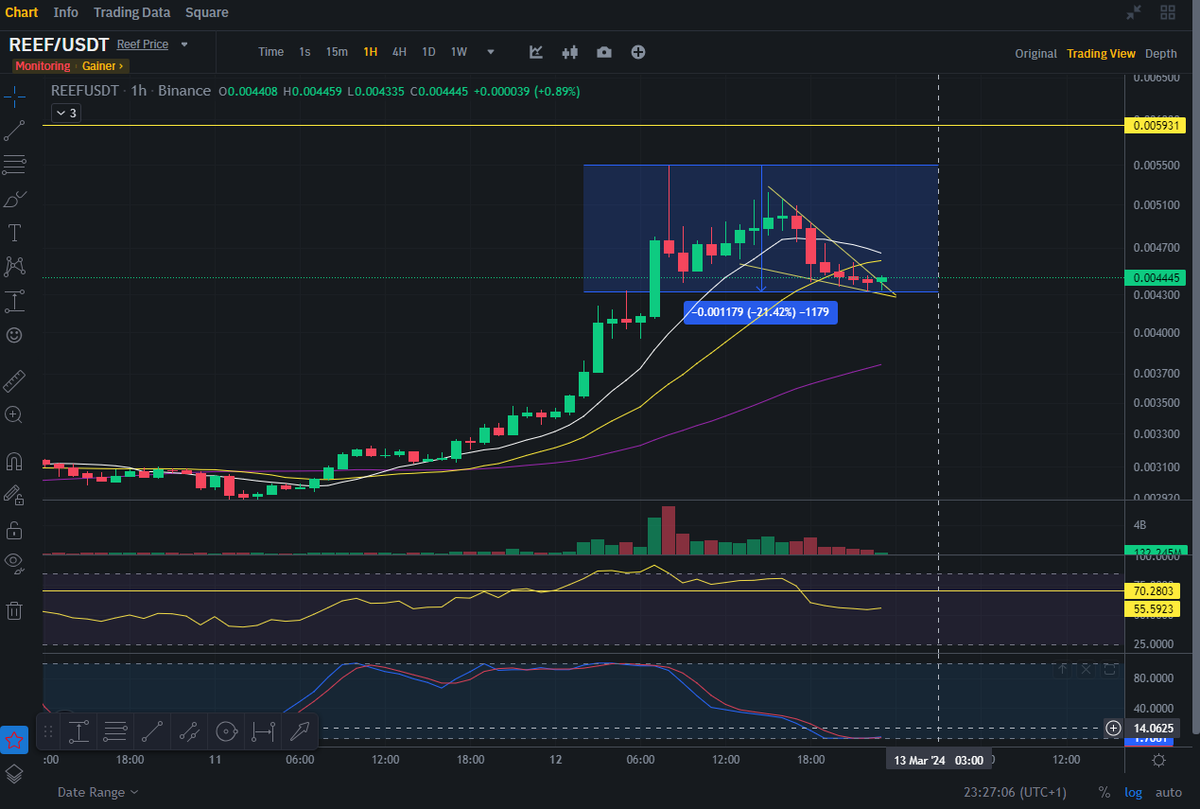The image size is (1200, 809).
Task: Open the indicators icon in the top toolbar
Action: tap(535, 51)
